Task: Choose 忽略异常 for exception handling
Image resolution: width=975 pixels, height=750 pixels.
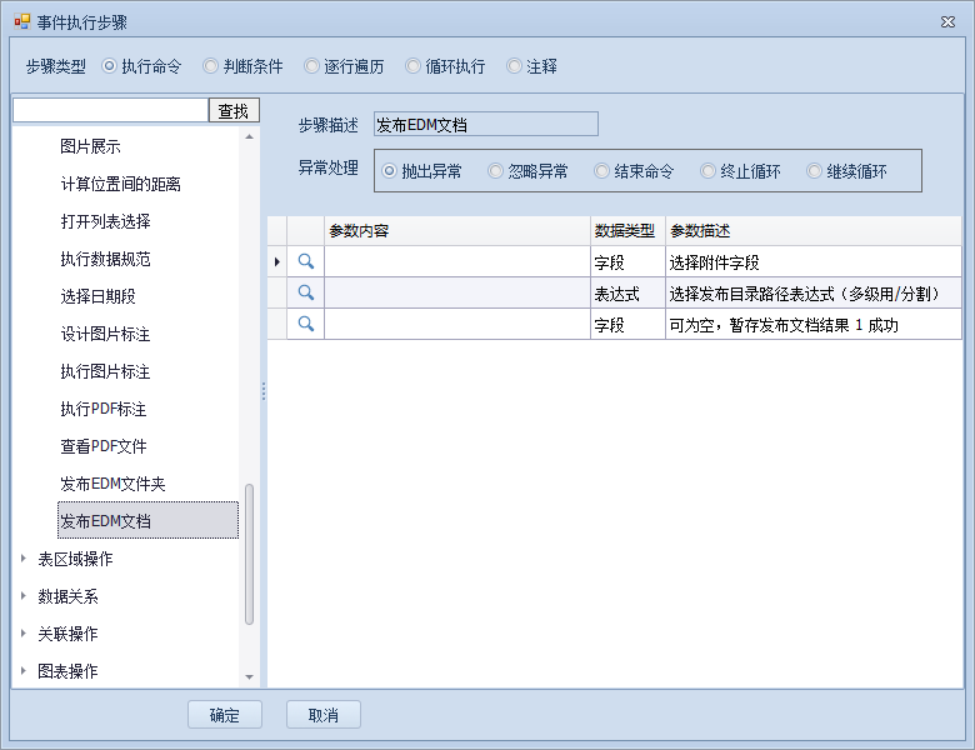Action: tap(495, 171)
